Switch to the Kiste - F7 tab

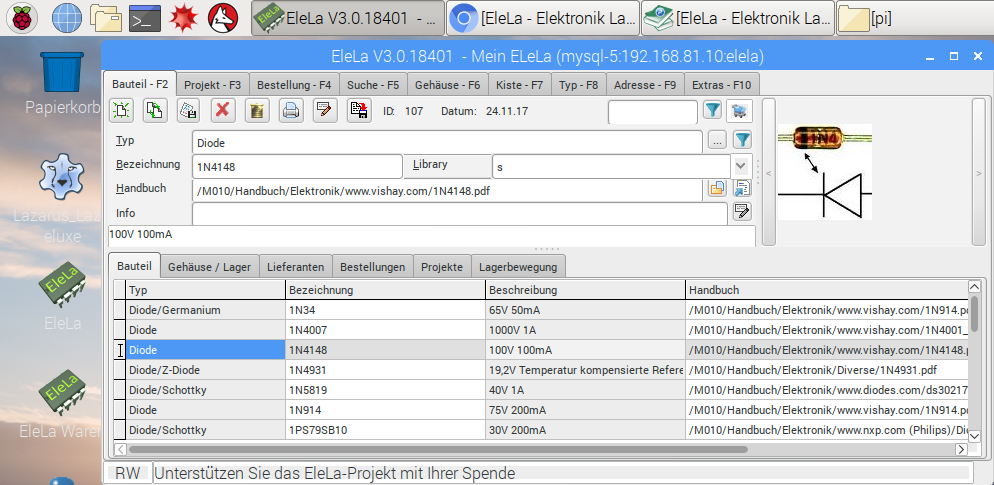point(519,85)
